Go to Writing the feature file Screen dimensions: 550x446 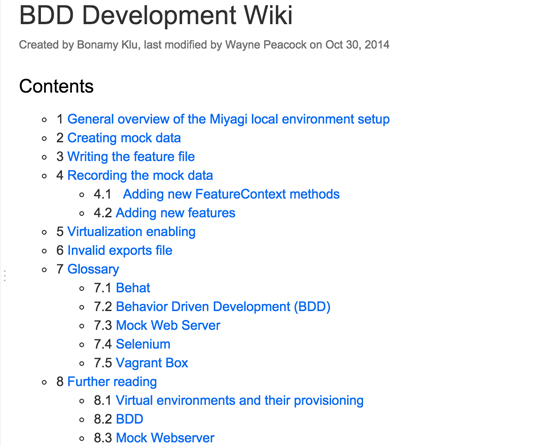[131, 157]
